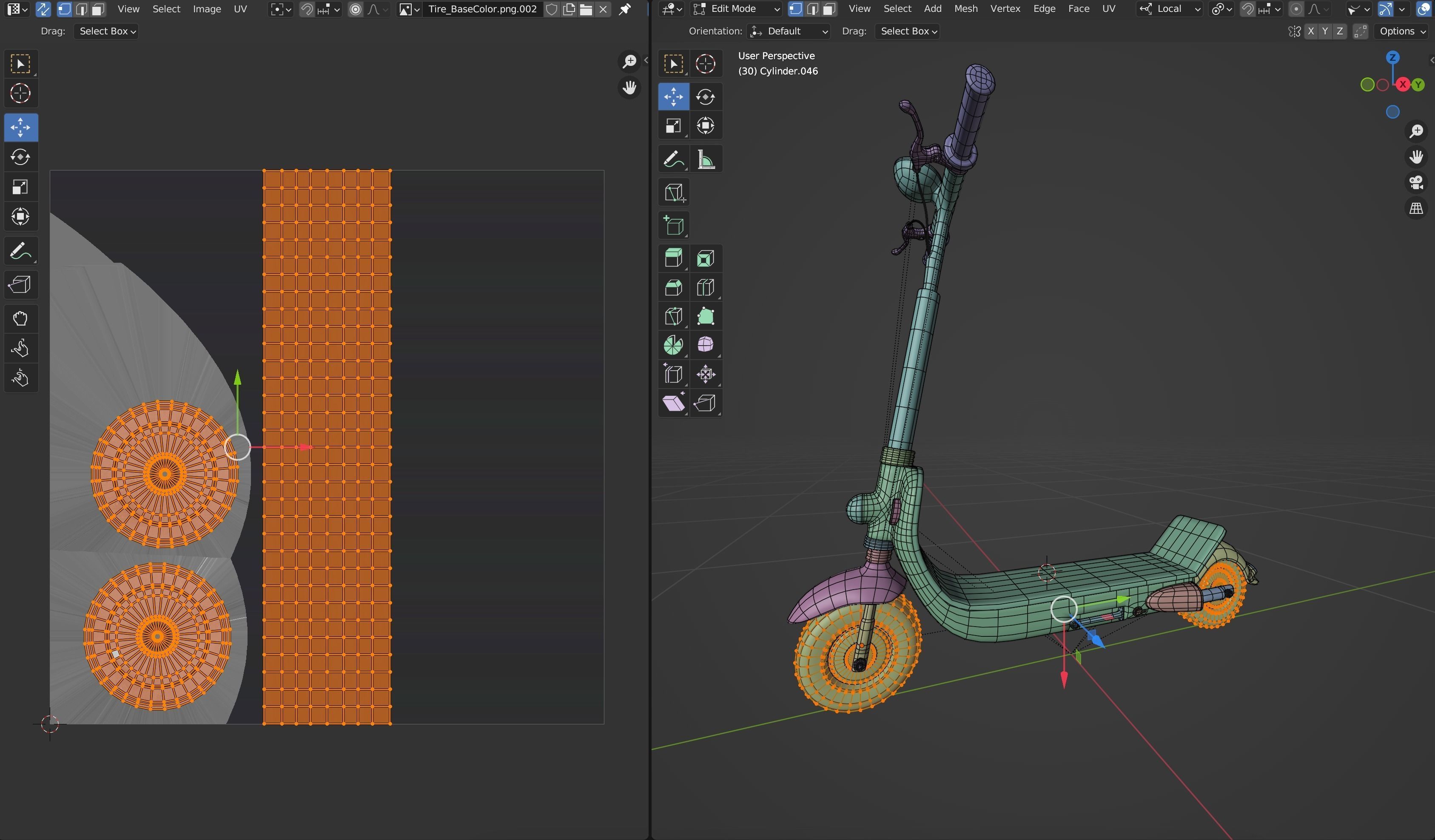Open the Edge menu
This screenshot has height=840, width=1435.
click(x=1045, y=9)
